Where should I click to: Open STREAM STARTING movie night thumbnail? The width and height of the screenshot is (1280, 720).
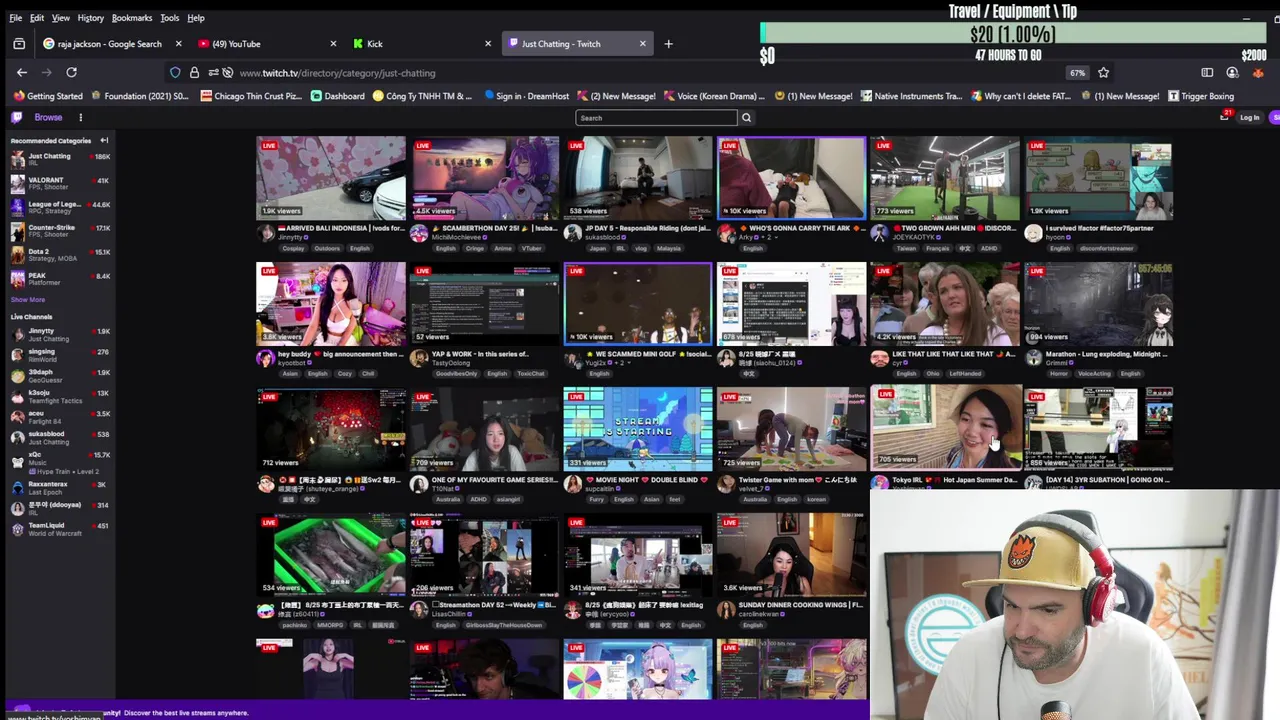pyautogui.click(x=638, y=429)
